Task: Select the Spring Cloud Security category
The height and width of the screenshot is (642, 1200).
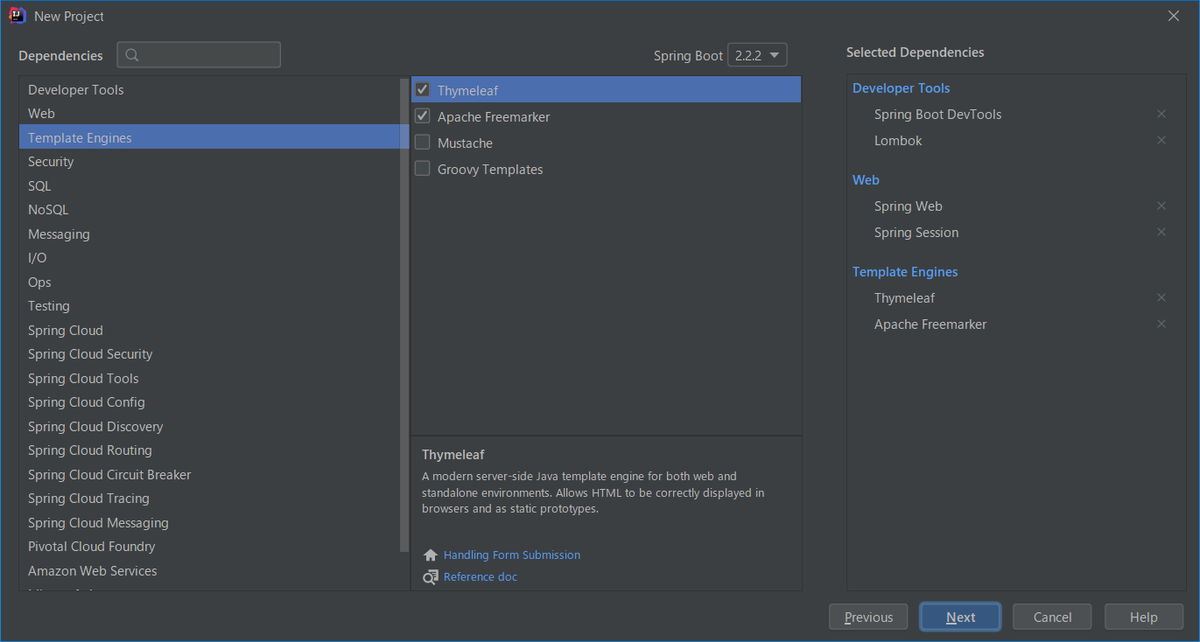Action: (209, 354)
